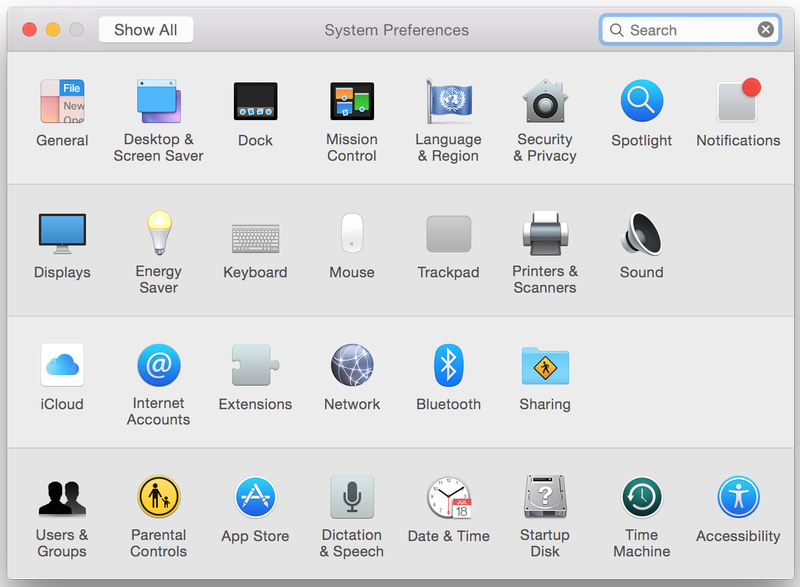Image resolution: width=800 pixels, height=587 pixels.
Task: Focus the Search field
Action: pyautogui.click(x=690, y=30)
